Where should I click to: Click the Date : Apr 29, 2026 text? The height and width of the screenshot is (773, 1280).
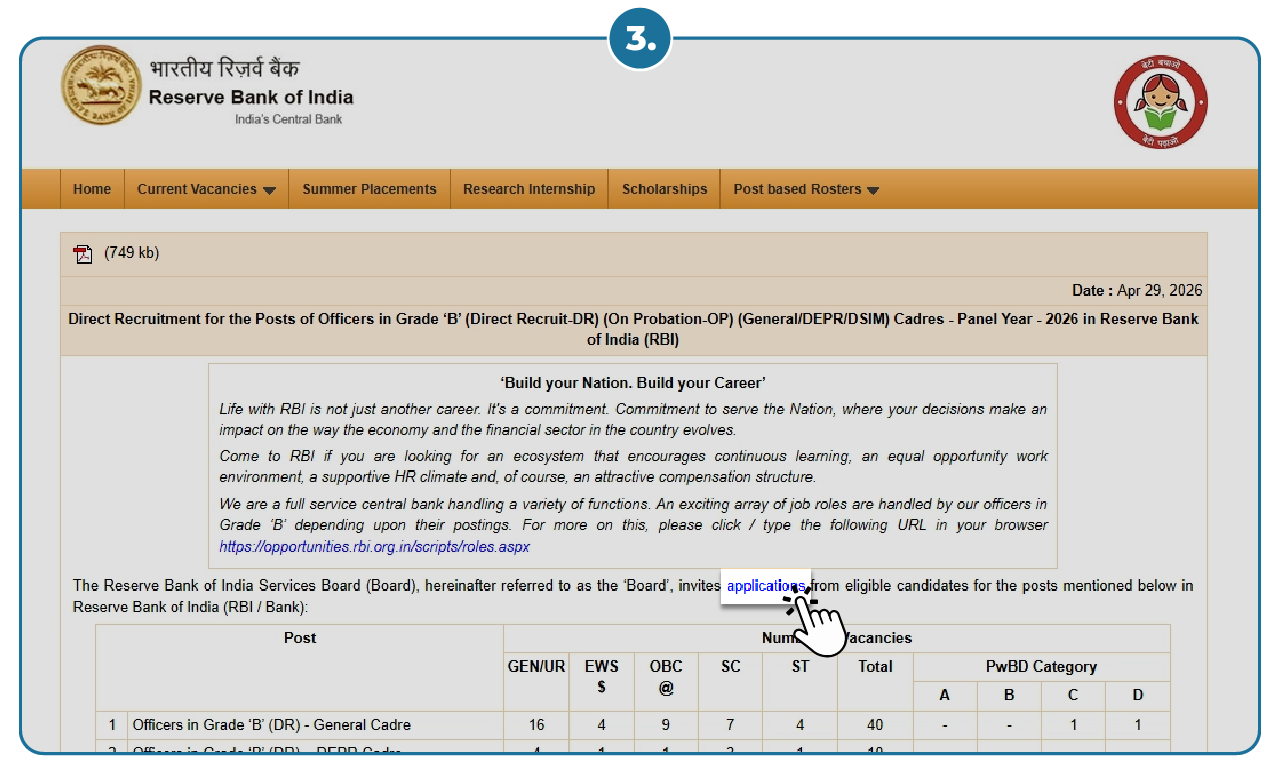click(1137, 291)
